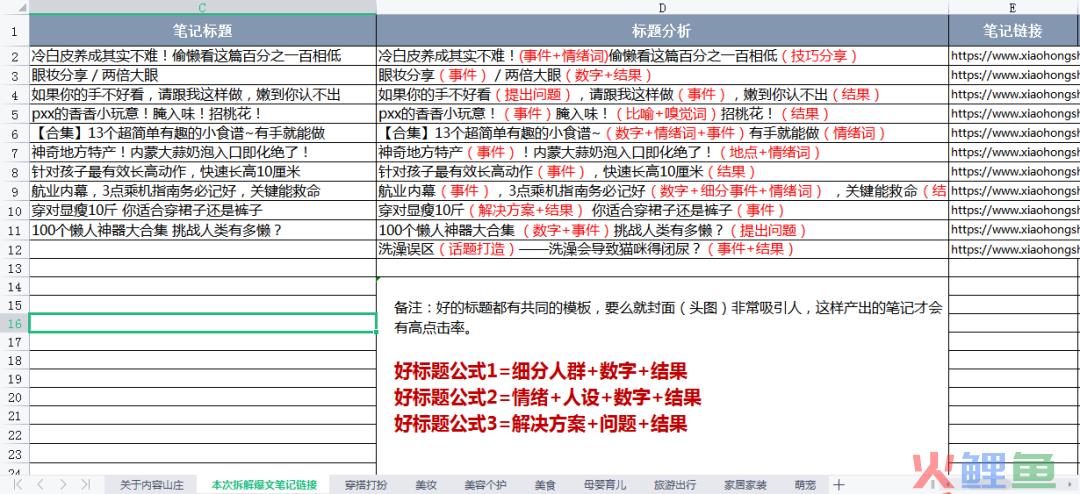Click the 笔记标题 header cell
The image size is (1080, 494).
(x=203, y=31)
